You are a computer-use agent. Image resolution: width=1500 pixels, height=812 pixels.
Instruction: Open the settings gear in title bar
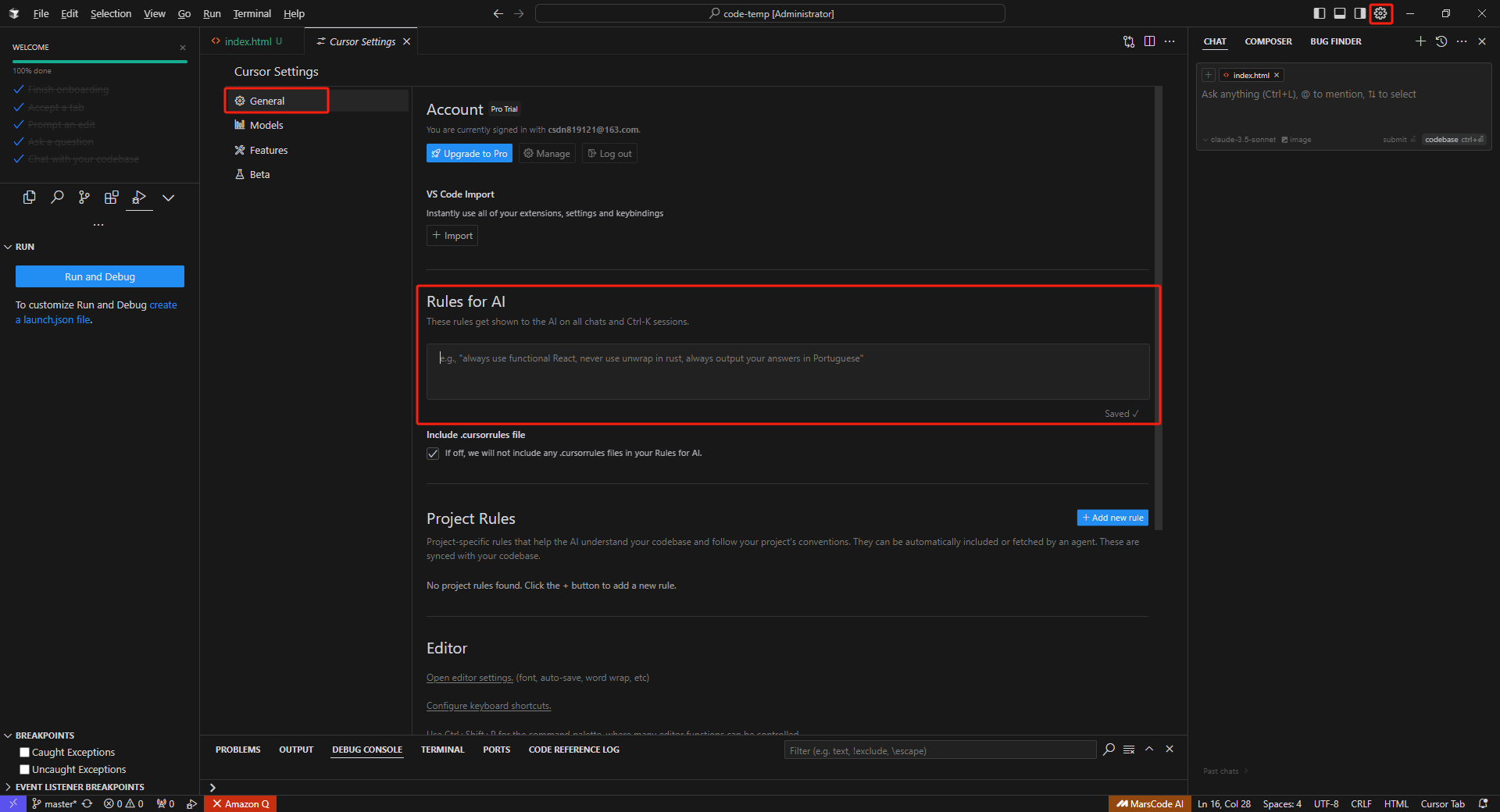pyautogui.click(x=1380, y=13)
